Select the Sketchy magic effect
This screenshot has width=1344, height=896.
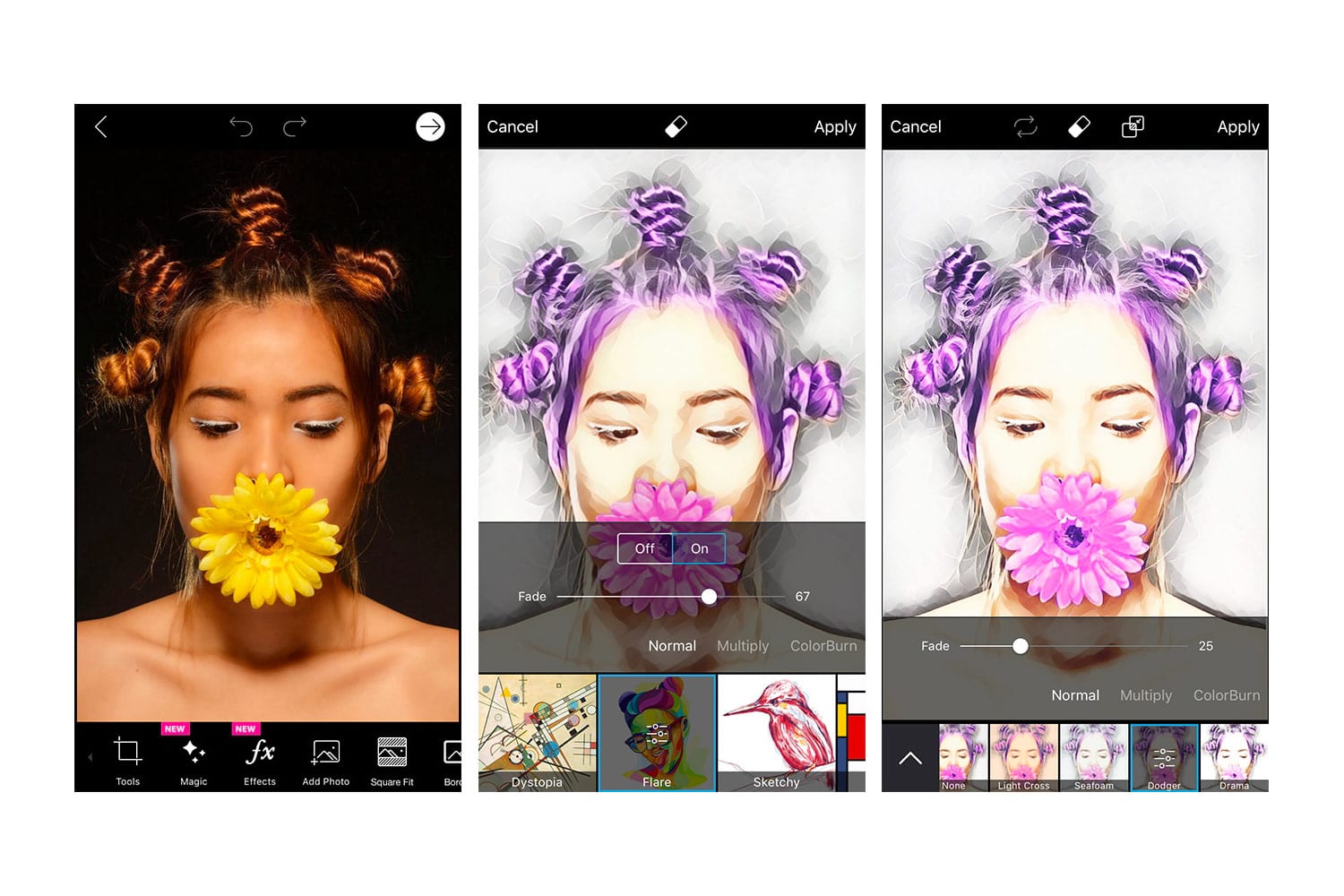pyautogui.click(x=776, y=734)
